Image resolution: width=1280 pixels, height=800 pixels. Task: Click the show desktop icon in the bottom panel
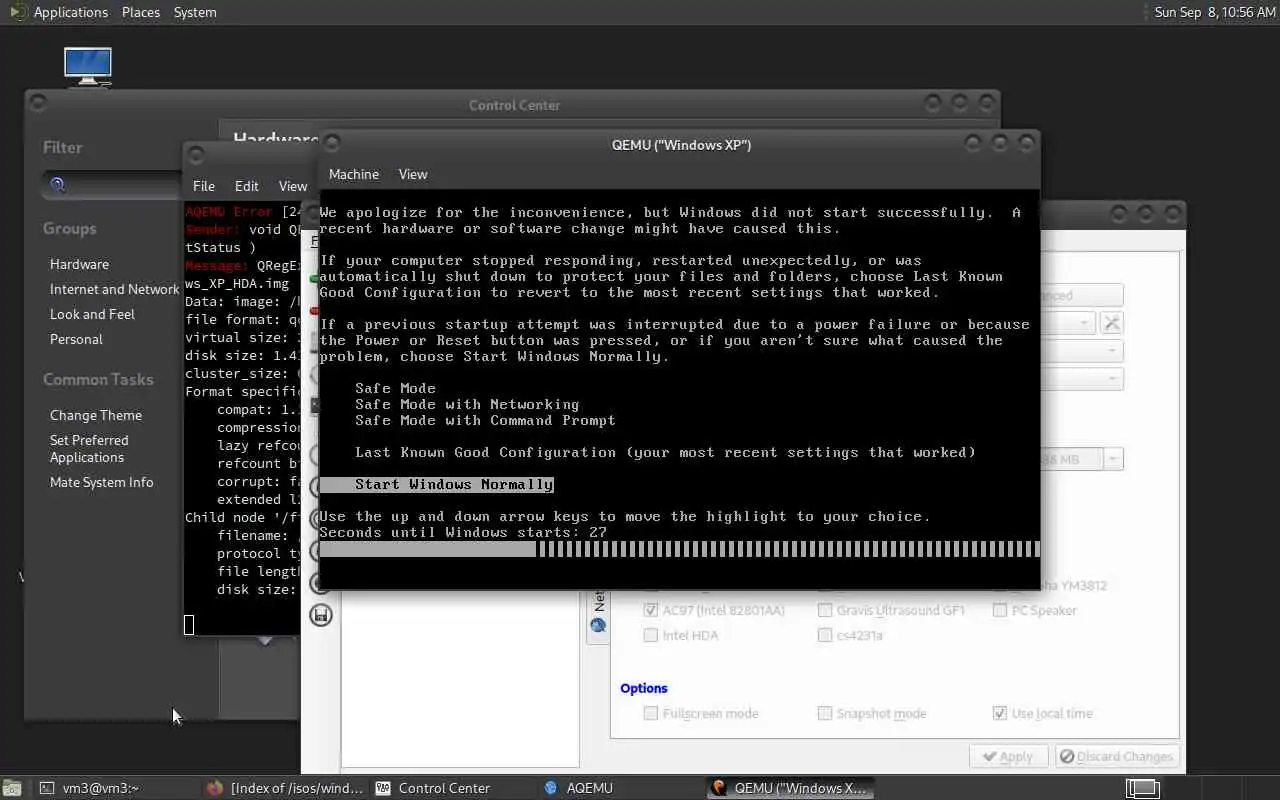coord(11,788)
